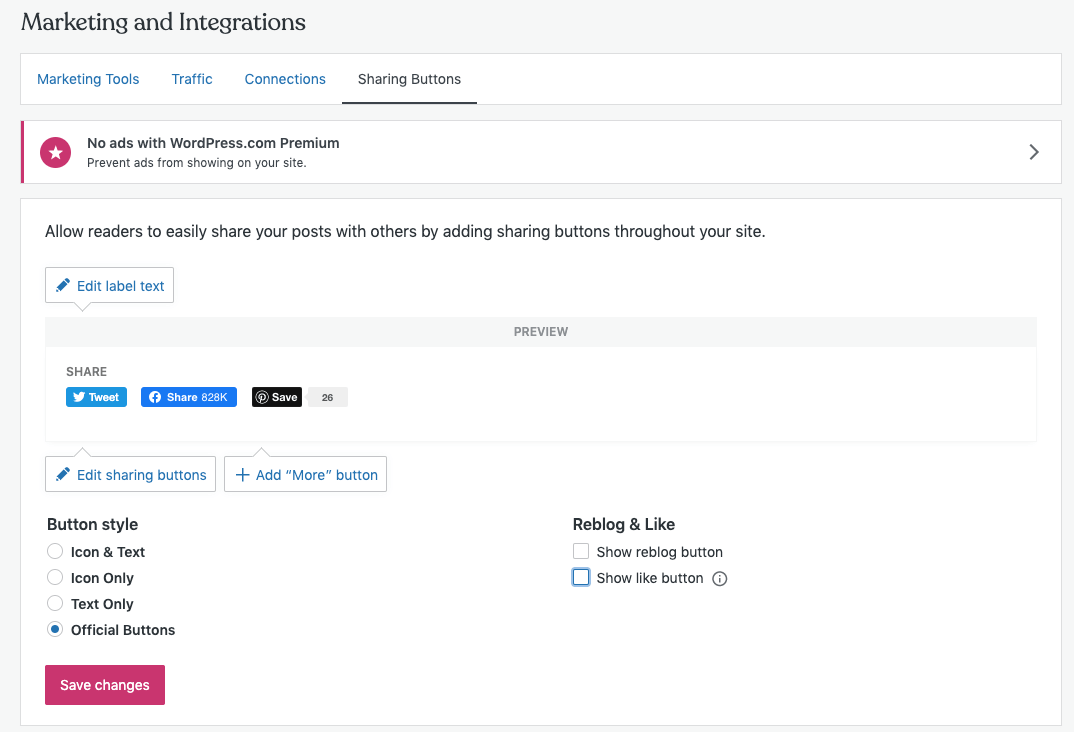Add a "More" button to sharing
The image size is (1074, 732).
coord(305,475)
